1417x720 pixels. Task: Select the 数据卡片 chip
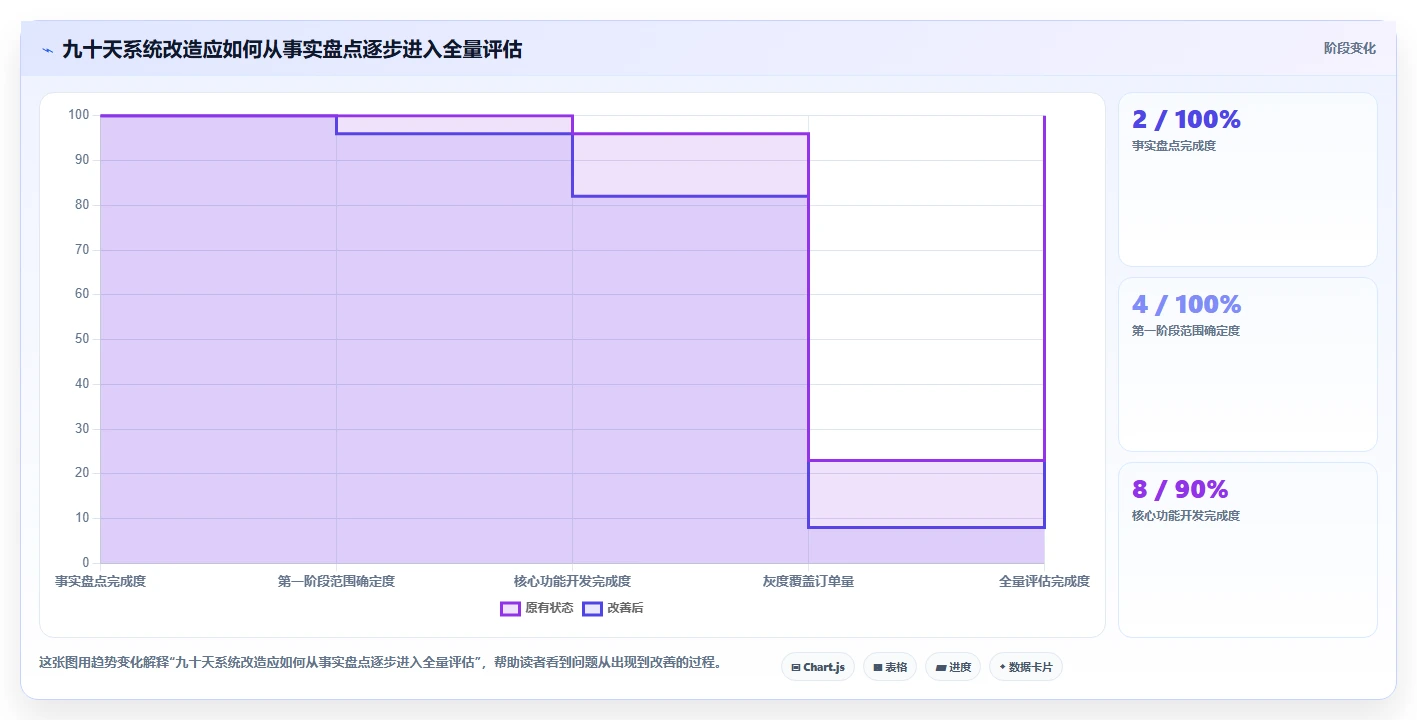coord(1025,667)
